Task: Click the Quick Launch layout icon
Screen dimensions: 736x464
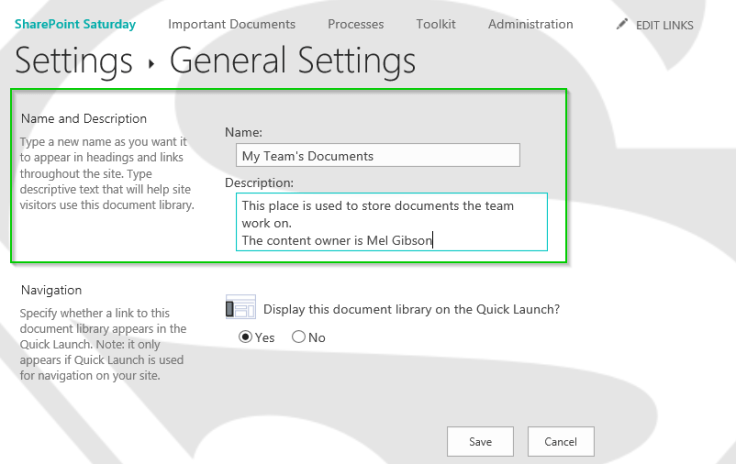Action: tap(241, 308)
